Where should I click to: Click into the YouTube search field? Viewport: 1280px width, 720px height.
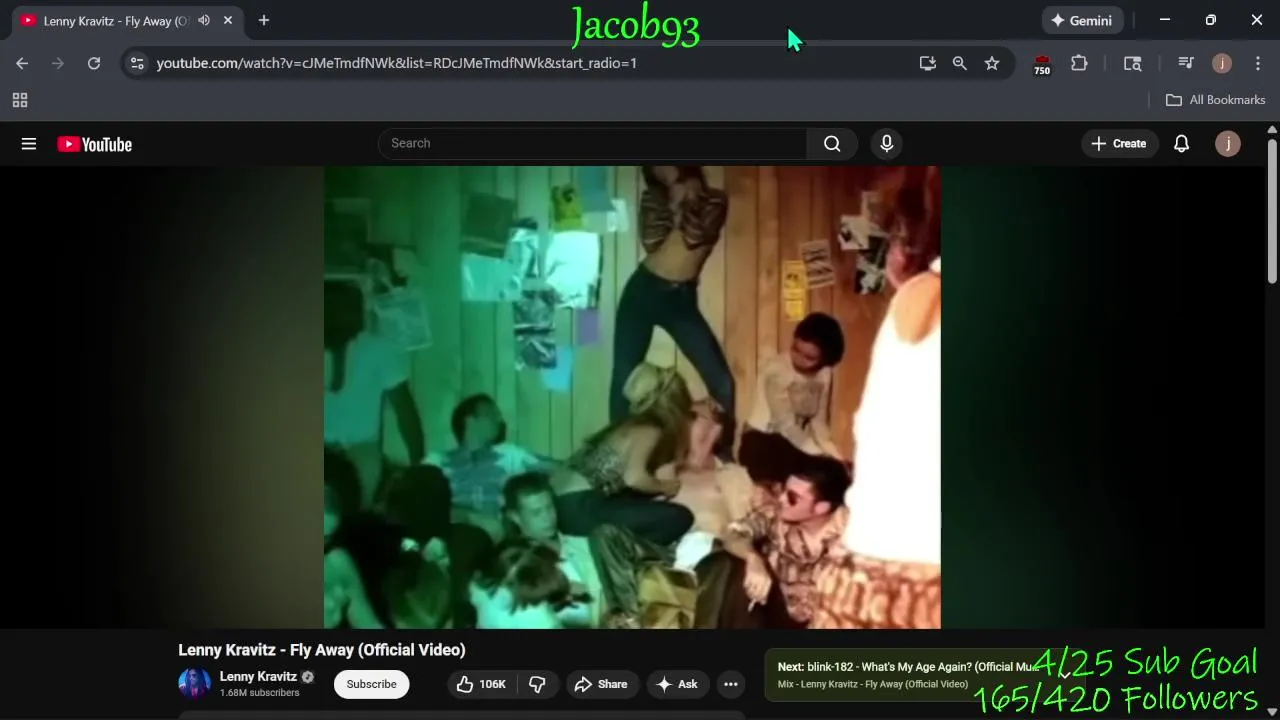tap(593, 143)
